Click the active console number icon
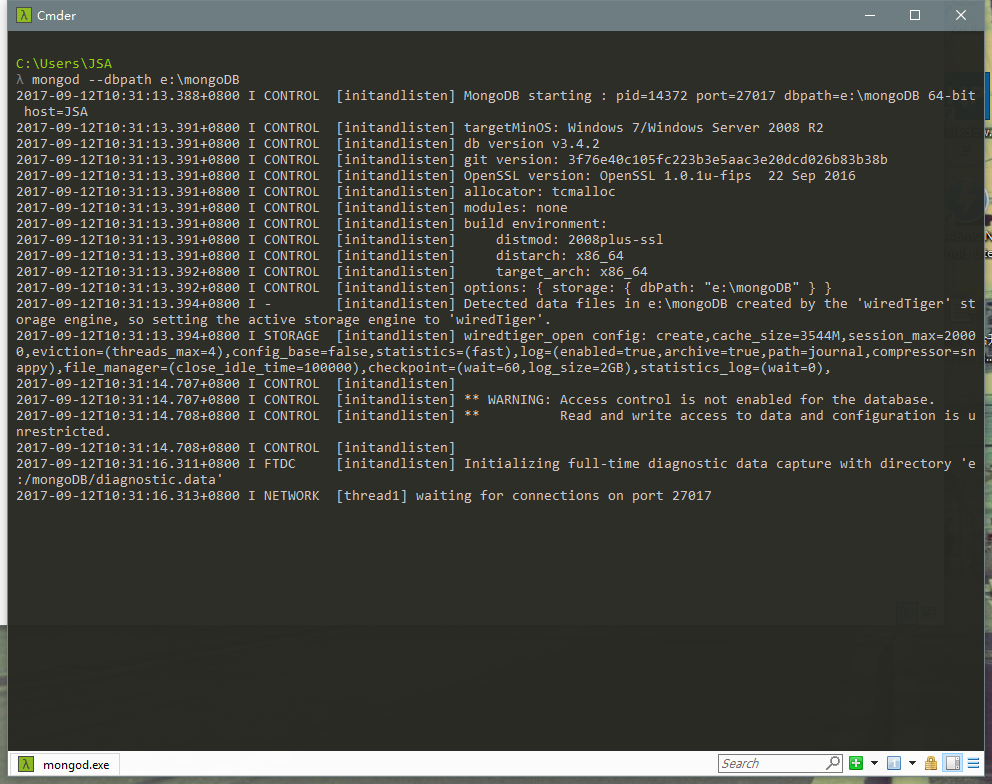 pyautogui.click(x=893, y=763)
